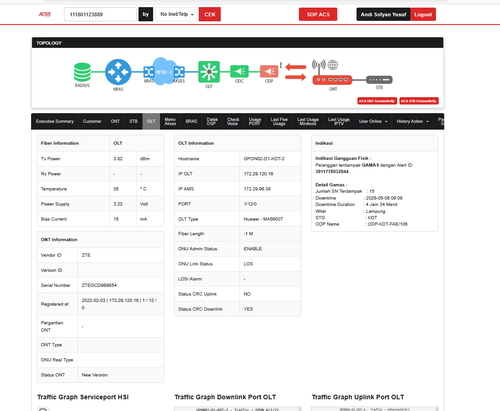Click the Traffic Graph Serviceport HSI heading
The image size is (500, 411).
(x=83, y=397)
